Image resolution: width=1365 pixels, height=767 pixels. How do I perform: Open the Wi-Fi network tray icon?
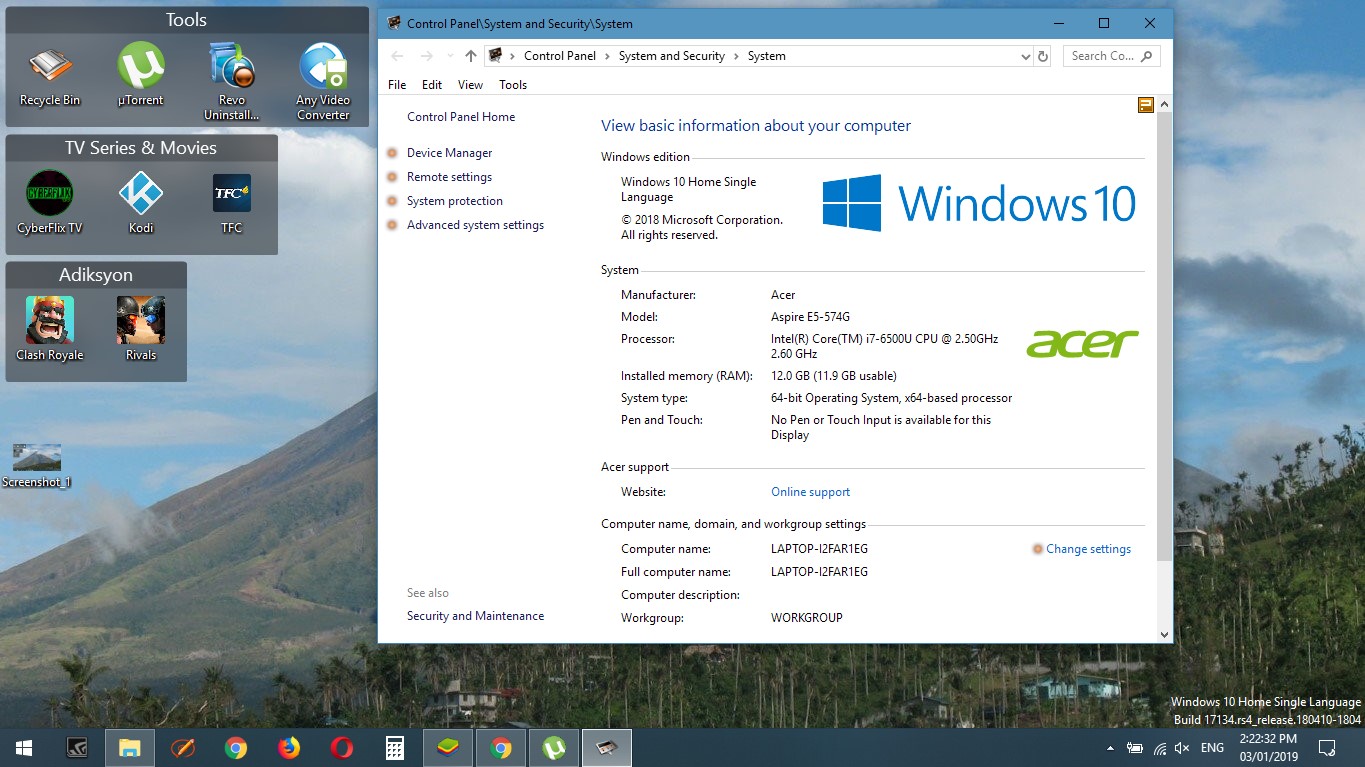(1160, 748)
